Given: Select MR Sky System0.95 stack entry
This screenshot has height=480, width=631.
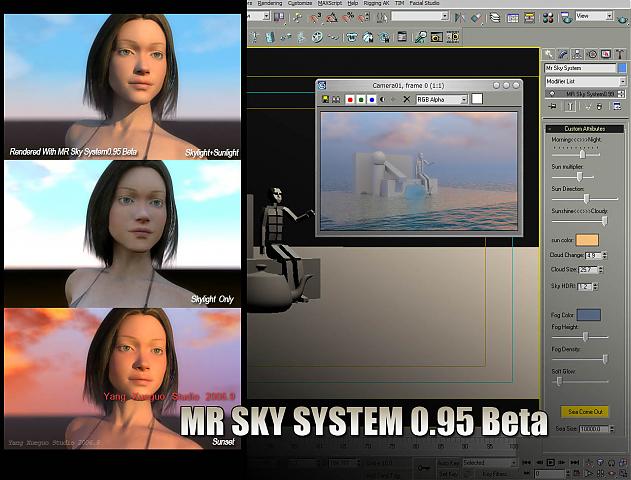Looking at the screenshot, I should 585,94.
